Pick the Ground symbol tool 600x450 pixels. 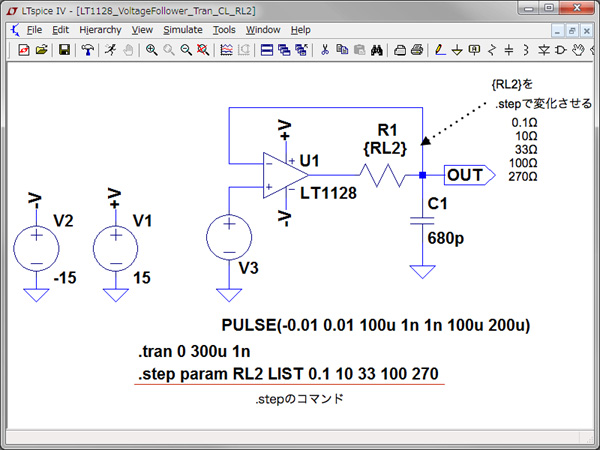coord(457,49)
